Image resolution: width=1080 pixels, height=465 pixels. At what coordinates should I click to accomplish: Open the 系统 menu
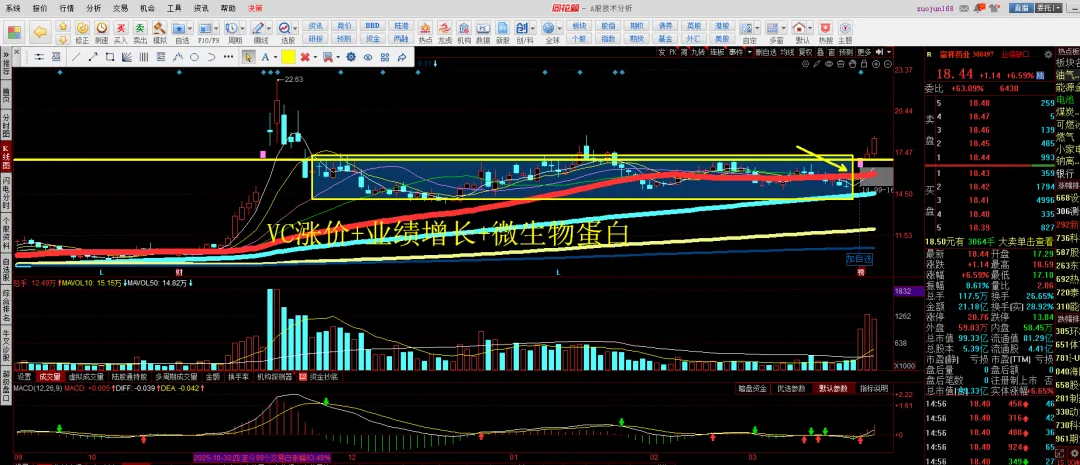(x=12, y=8)
